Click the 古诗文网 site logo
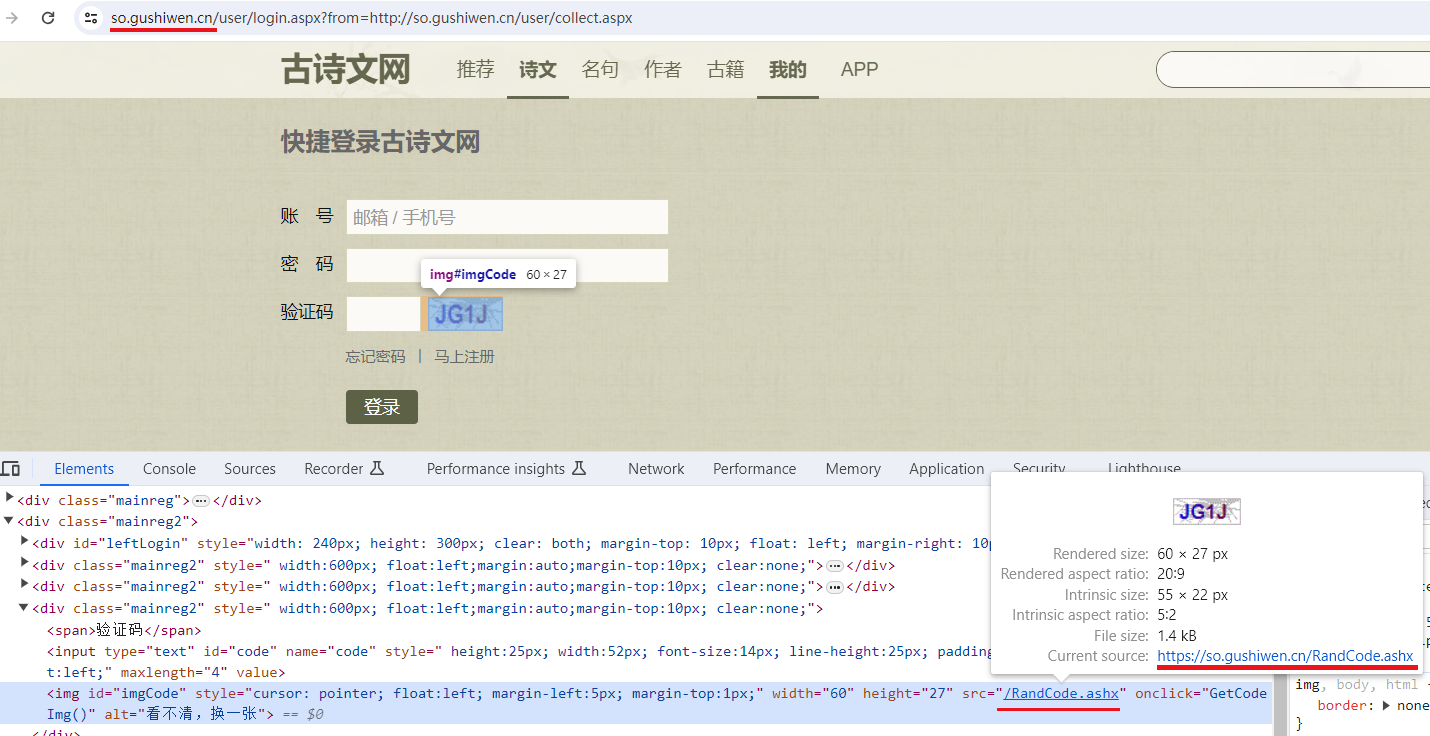 point(346,70)
